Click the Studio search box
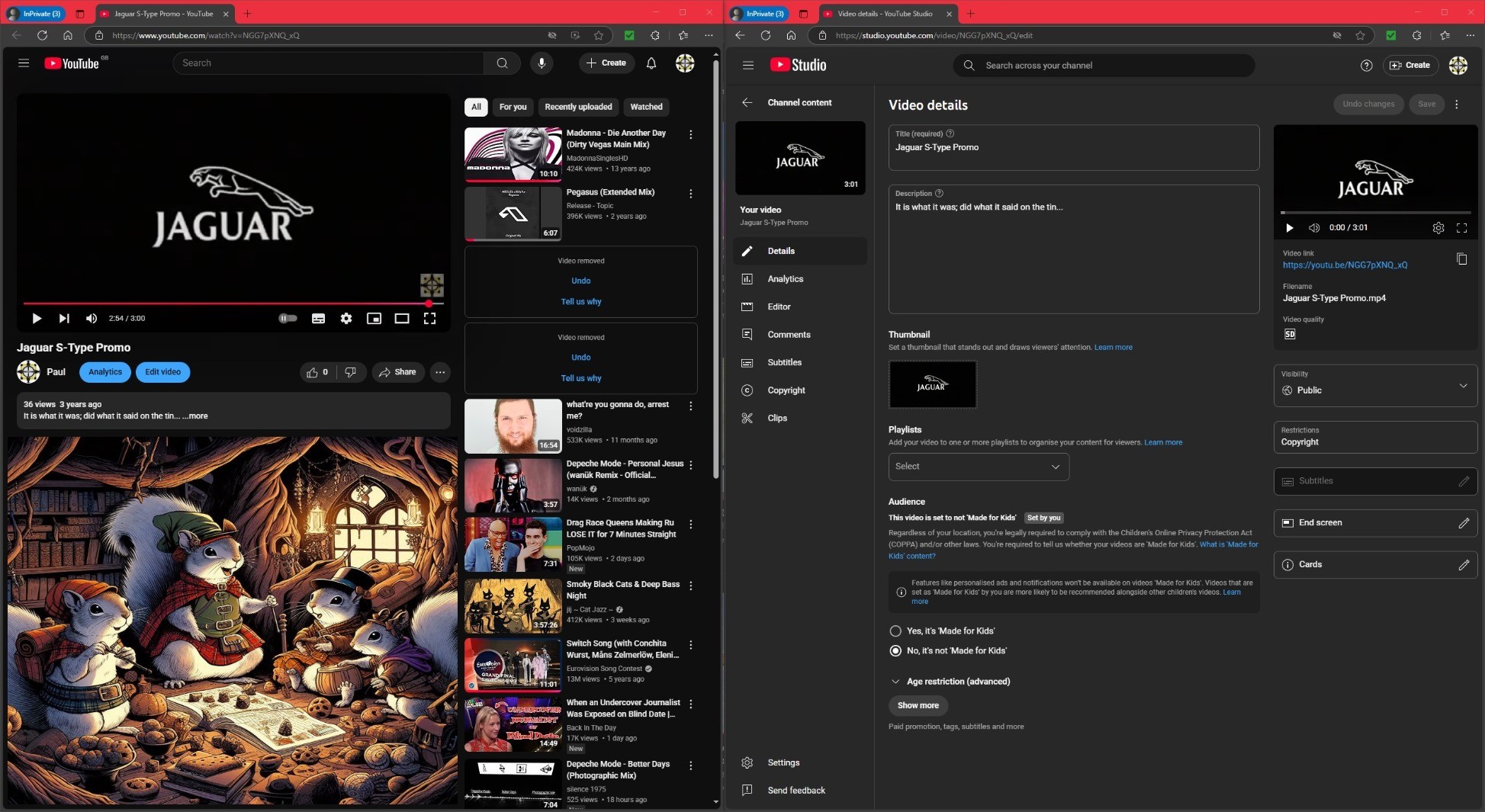 (1103, 66)
